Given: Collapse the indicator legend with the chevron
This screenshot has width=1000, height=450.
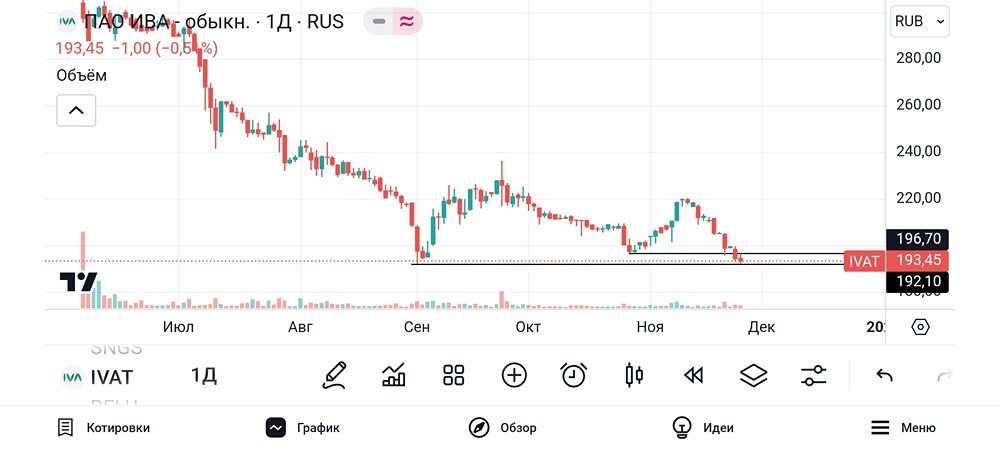Looking at the screenshot, I should point(76,110).
